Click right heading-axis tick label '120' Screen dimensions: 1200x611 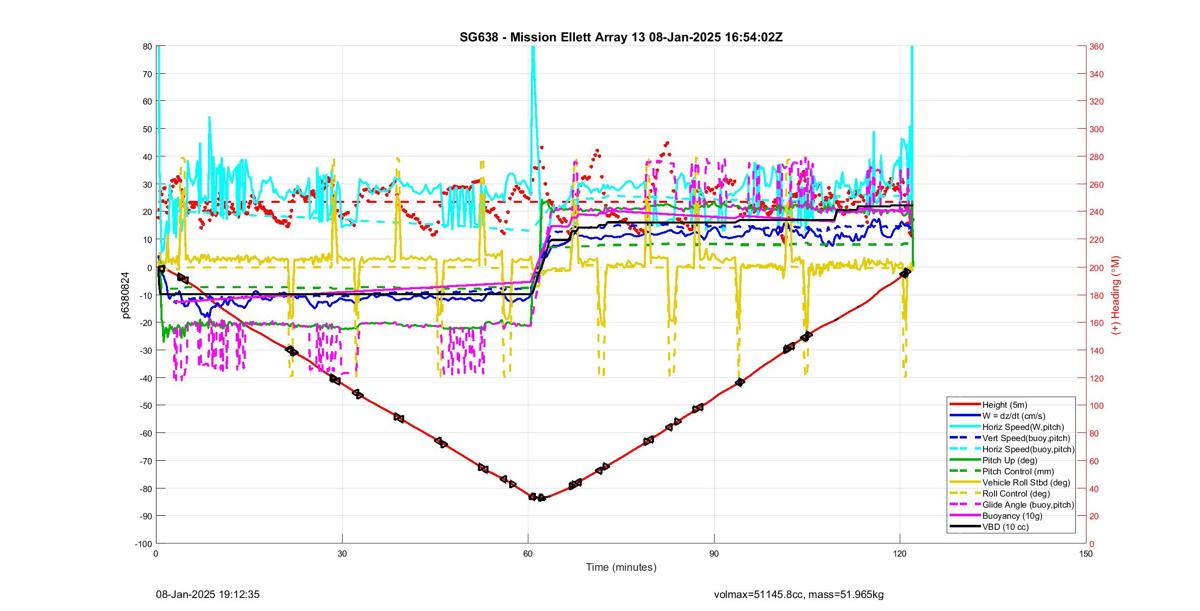click(x=1098, y=378)
